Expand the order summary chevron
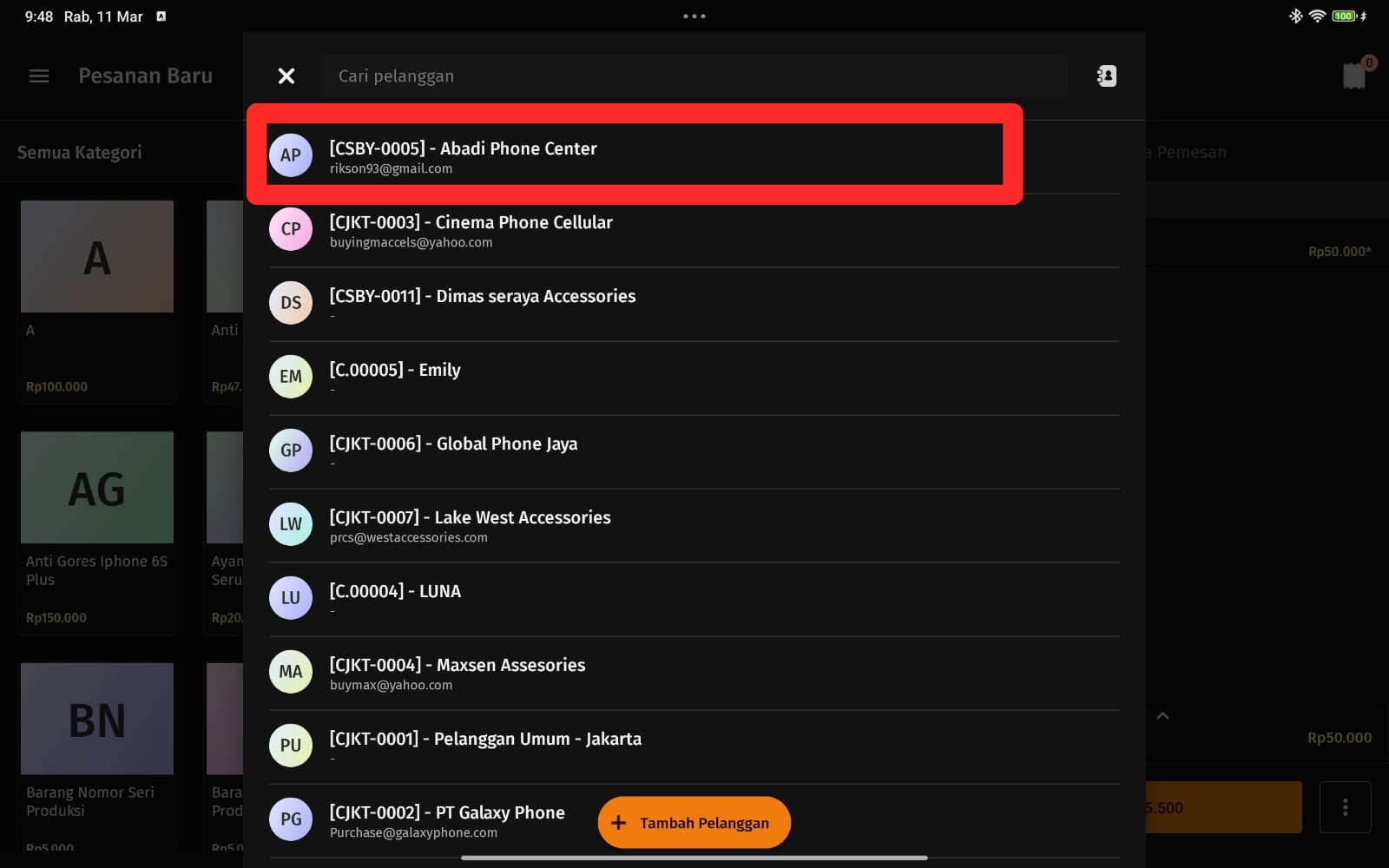The width and height of the screenshot is (1389, 868). [1162, 716]
